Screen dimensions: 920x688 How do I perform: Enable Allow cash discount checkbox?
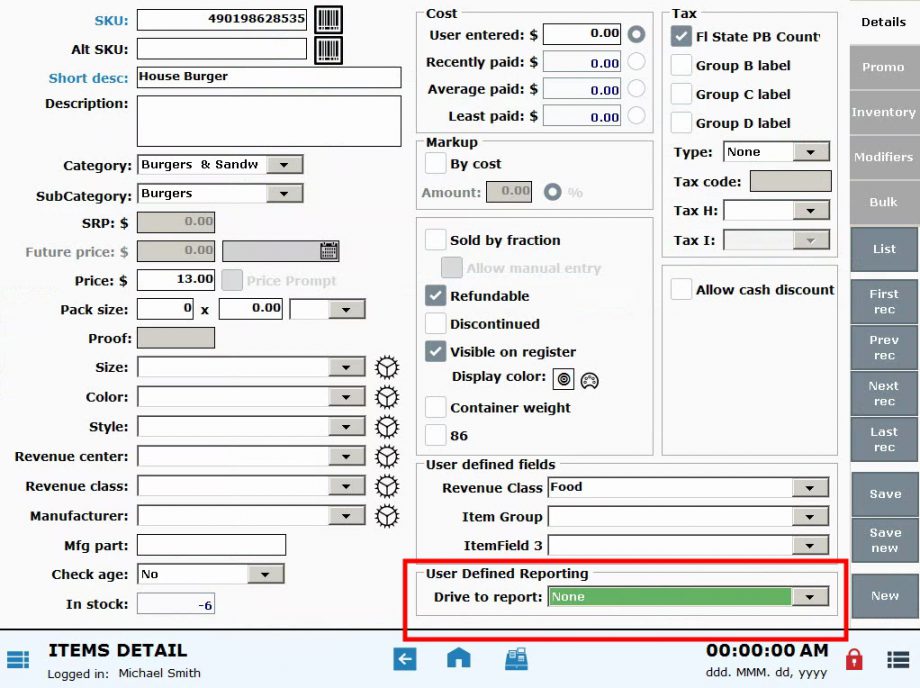(x=681, y=289)
